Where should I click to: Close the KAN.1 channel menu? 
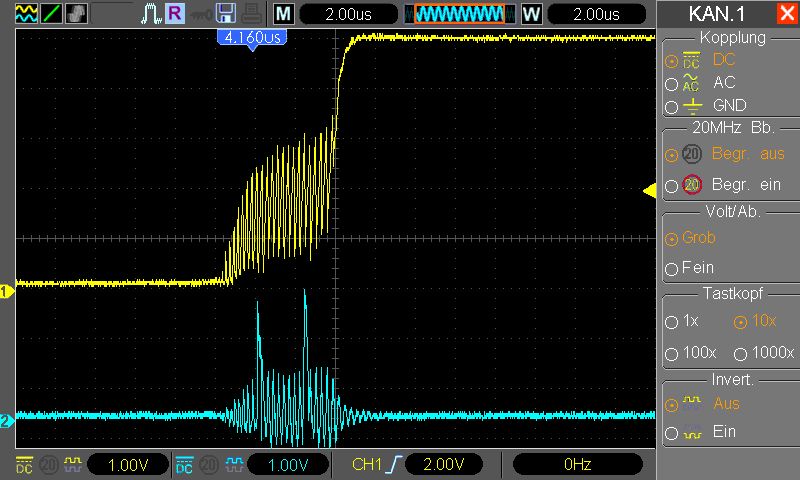click(x=786, y=14)
